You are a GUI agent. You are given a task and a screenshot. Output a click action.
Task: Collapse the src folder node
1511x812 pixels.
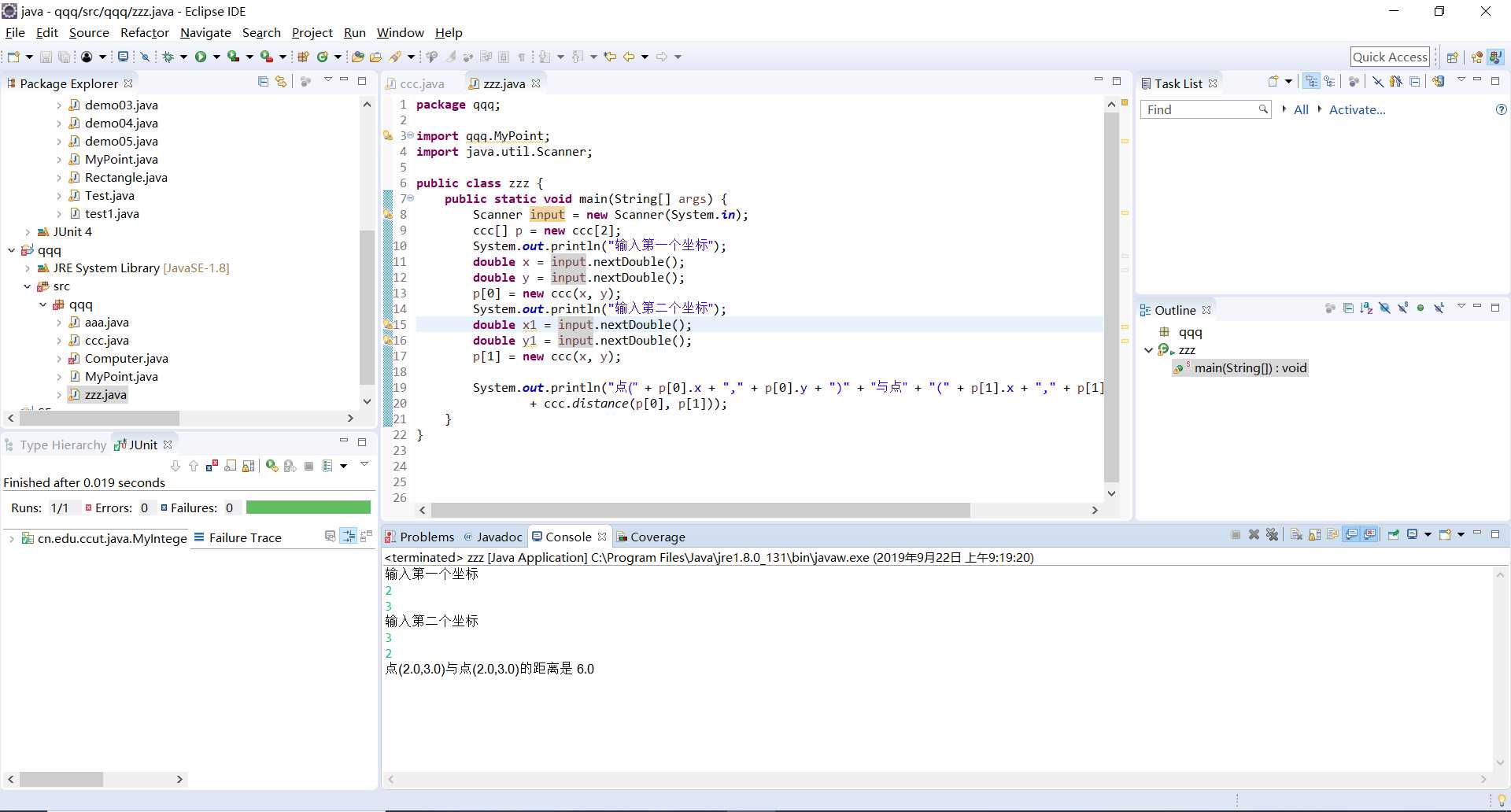pyautogui.click(x=28, y=286)
